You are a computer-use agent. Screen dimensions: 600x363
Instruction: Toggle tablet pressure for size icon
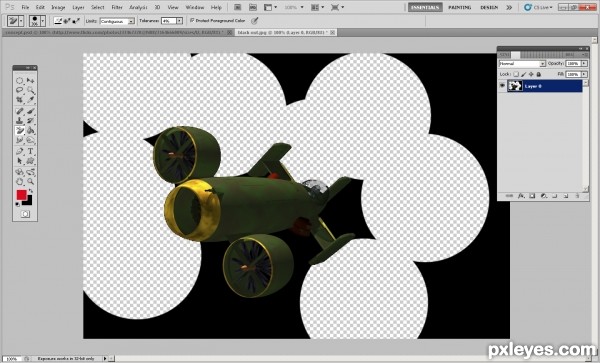254,21
